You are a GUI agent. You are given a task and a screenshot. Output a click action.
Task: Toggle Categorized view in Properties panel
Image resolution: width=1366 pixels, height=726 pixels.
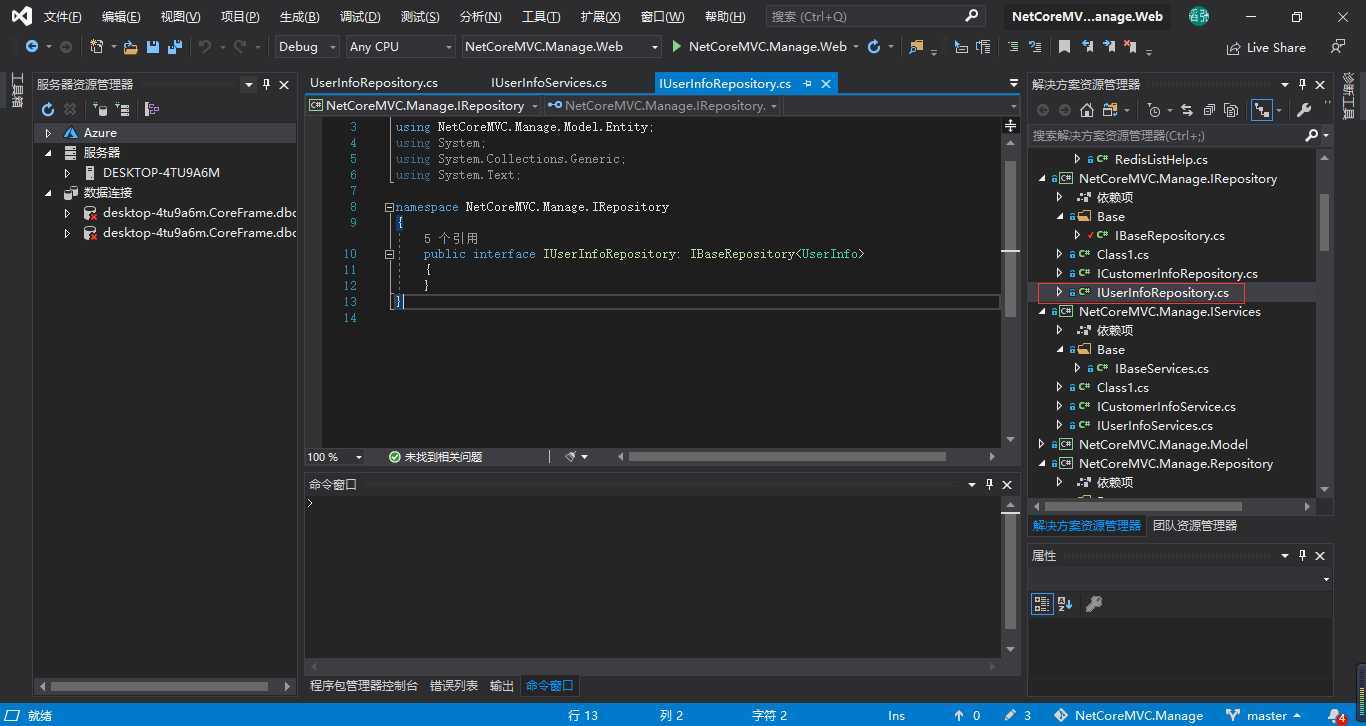click(1042, 603)
